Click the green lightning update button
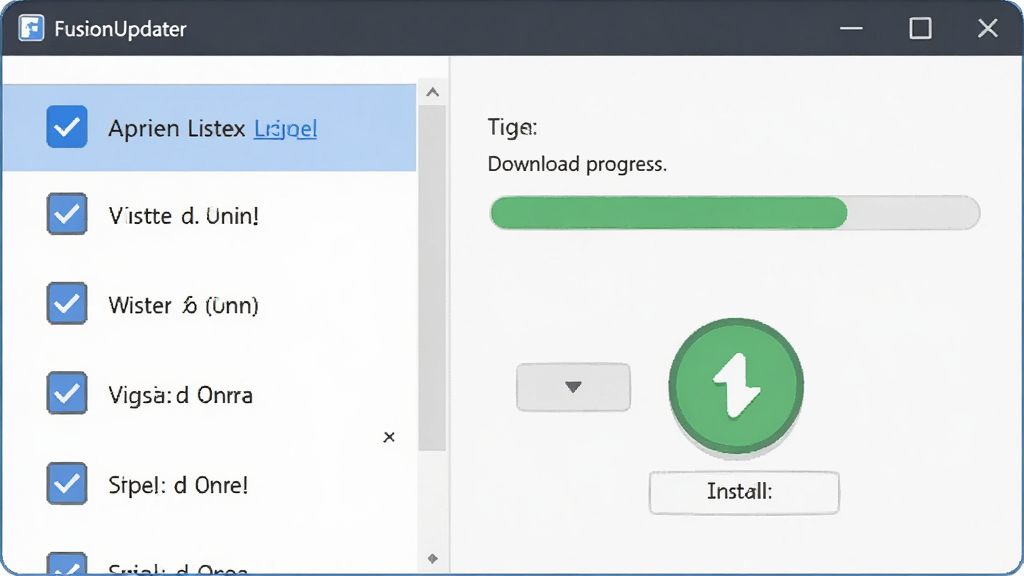This screenshot has width=1024, height=576. point(736,385)
